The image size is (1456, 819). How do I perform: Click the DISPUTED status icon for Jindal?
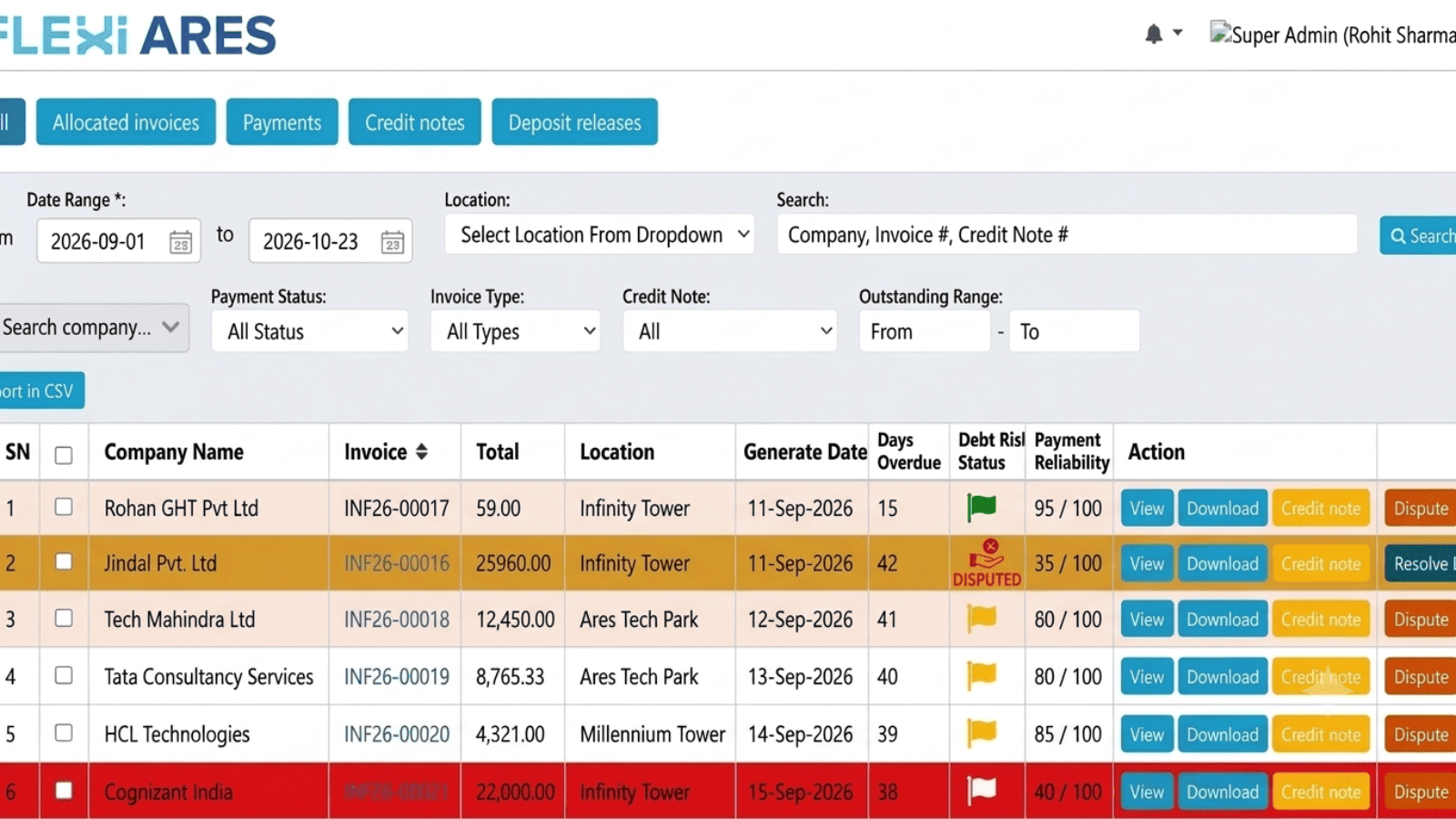click(986, 562)
